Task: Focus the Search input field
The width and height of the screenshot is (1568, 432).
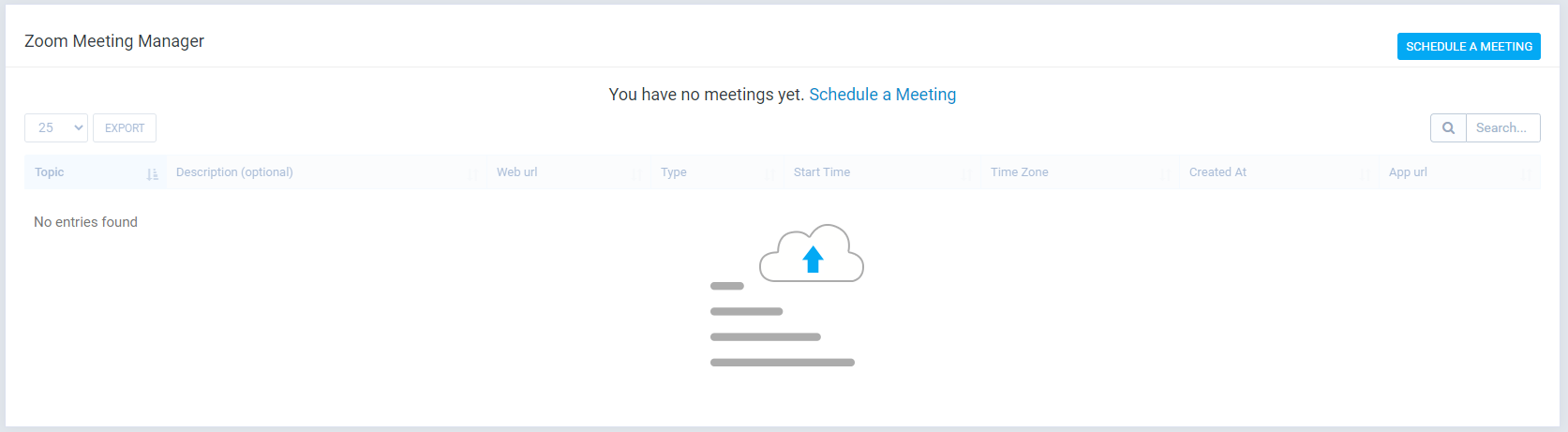Action: [1503, 128]
